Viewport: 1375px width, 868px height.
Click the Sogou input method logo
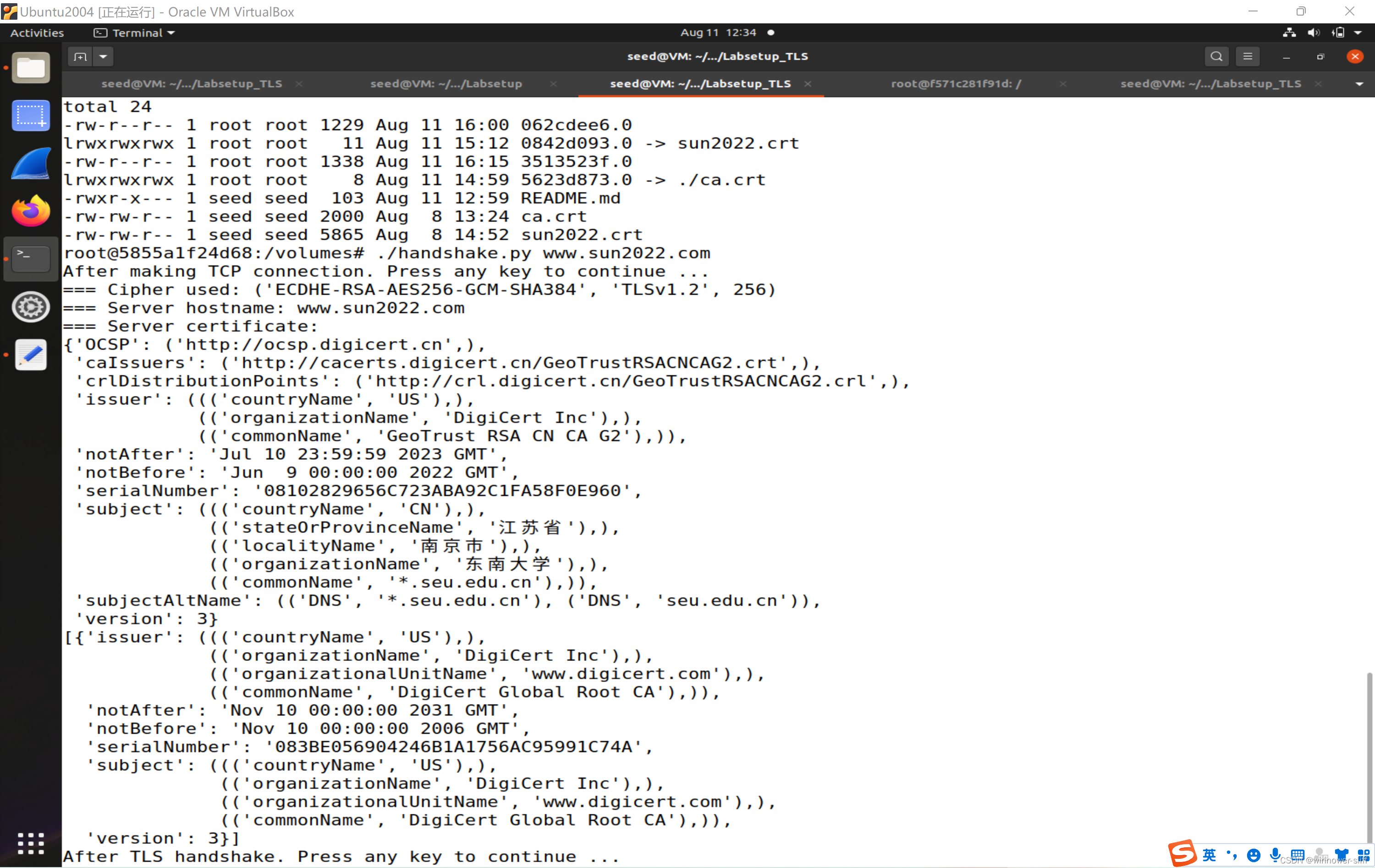1182,854
